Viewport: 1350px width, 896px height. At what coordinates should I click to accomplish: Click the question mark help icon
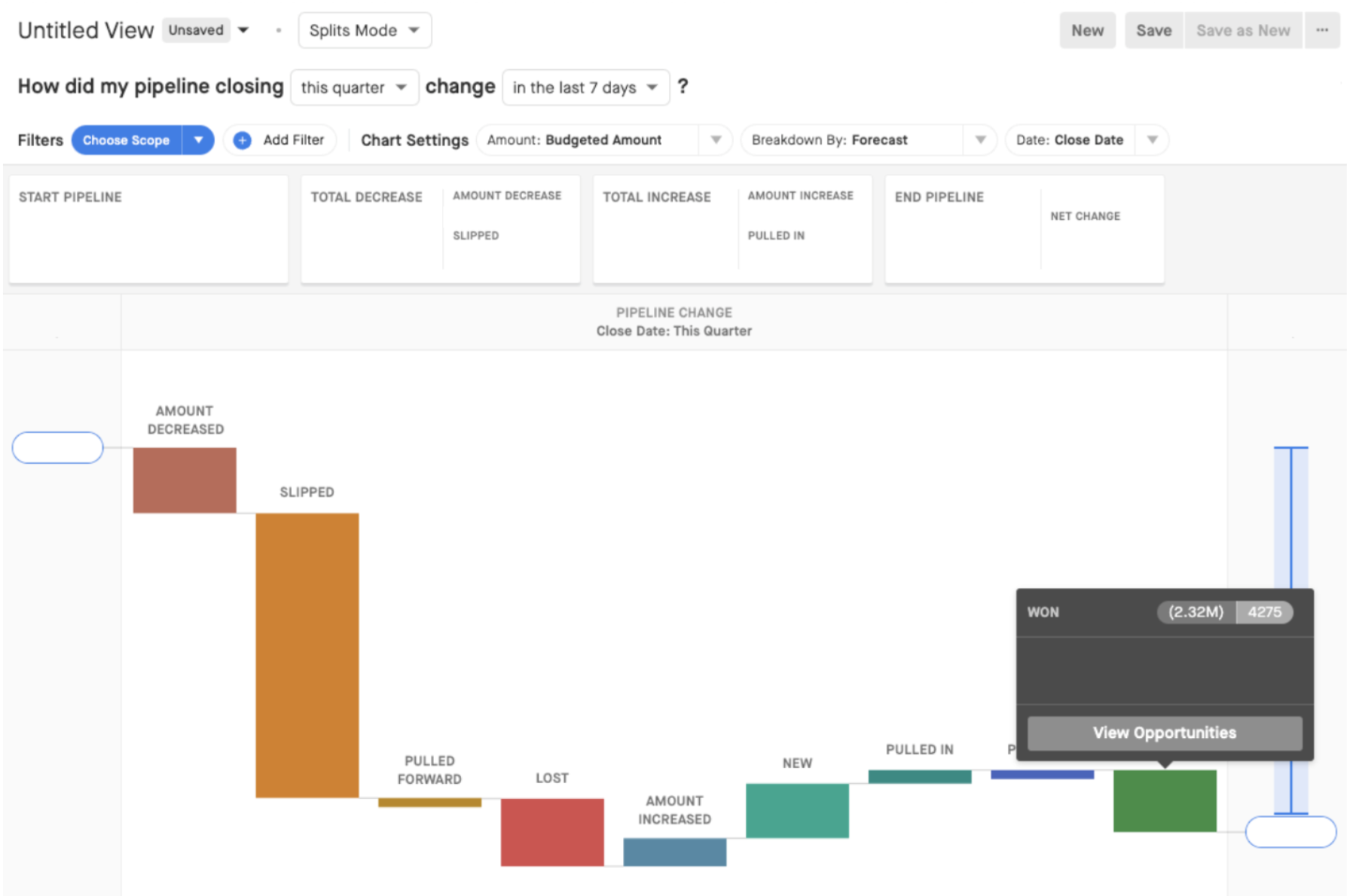coord(683,87)
